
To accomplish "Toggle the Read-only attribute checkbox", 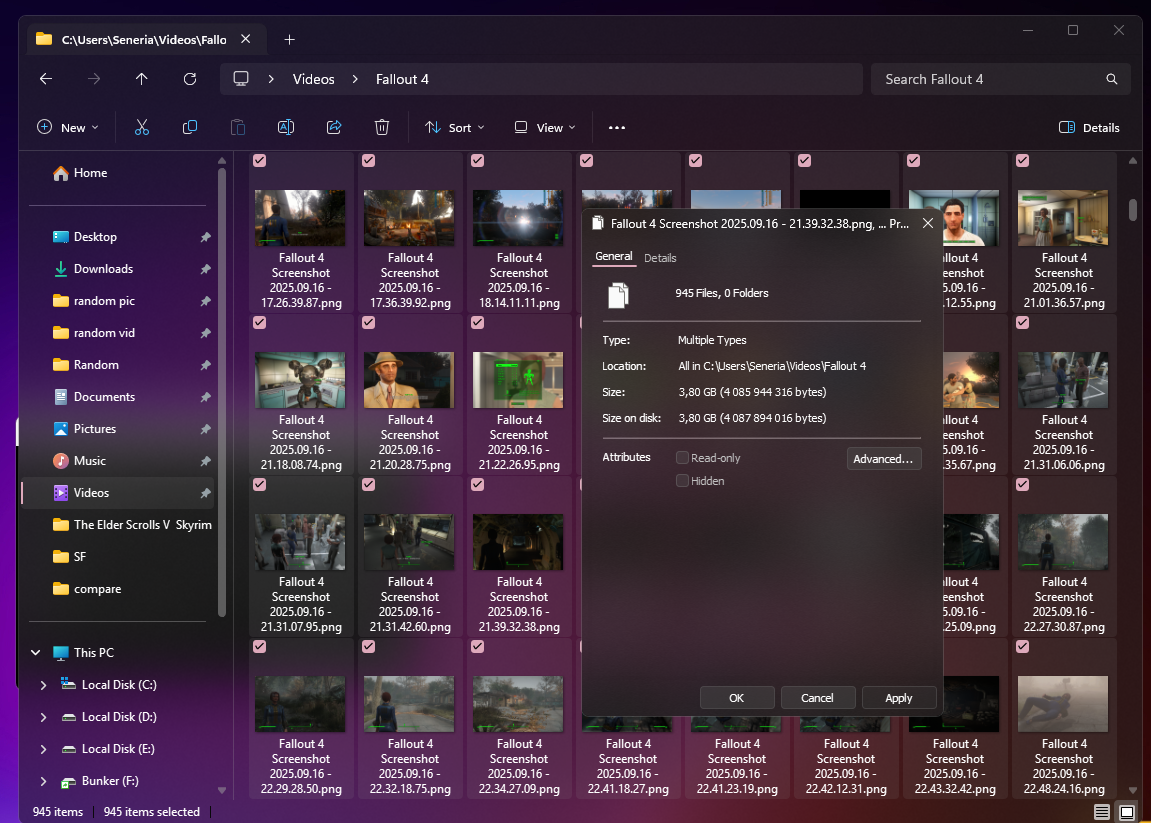I will pos(682,457).
